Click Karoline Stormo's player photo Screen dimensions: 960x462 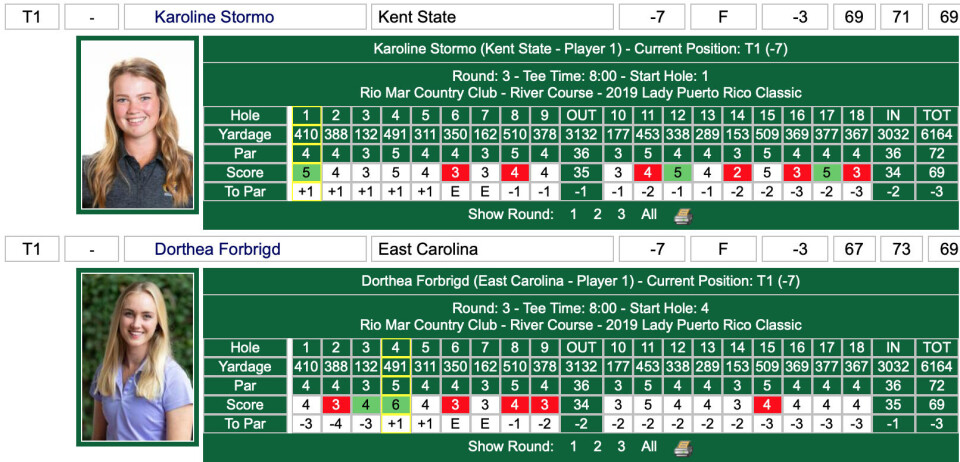137,125
